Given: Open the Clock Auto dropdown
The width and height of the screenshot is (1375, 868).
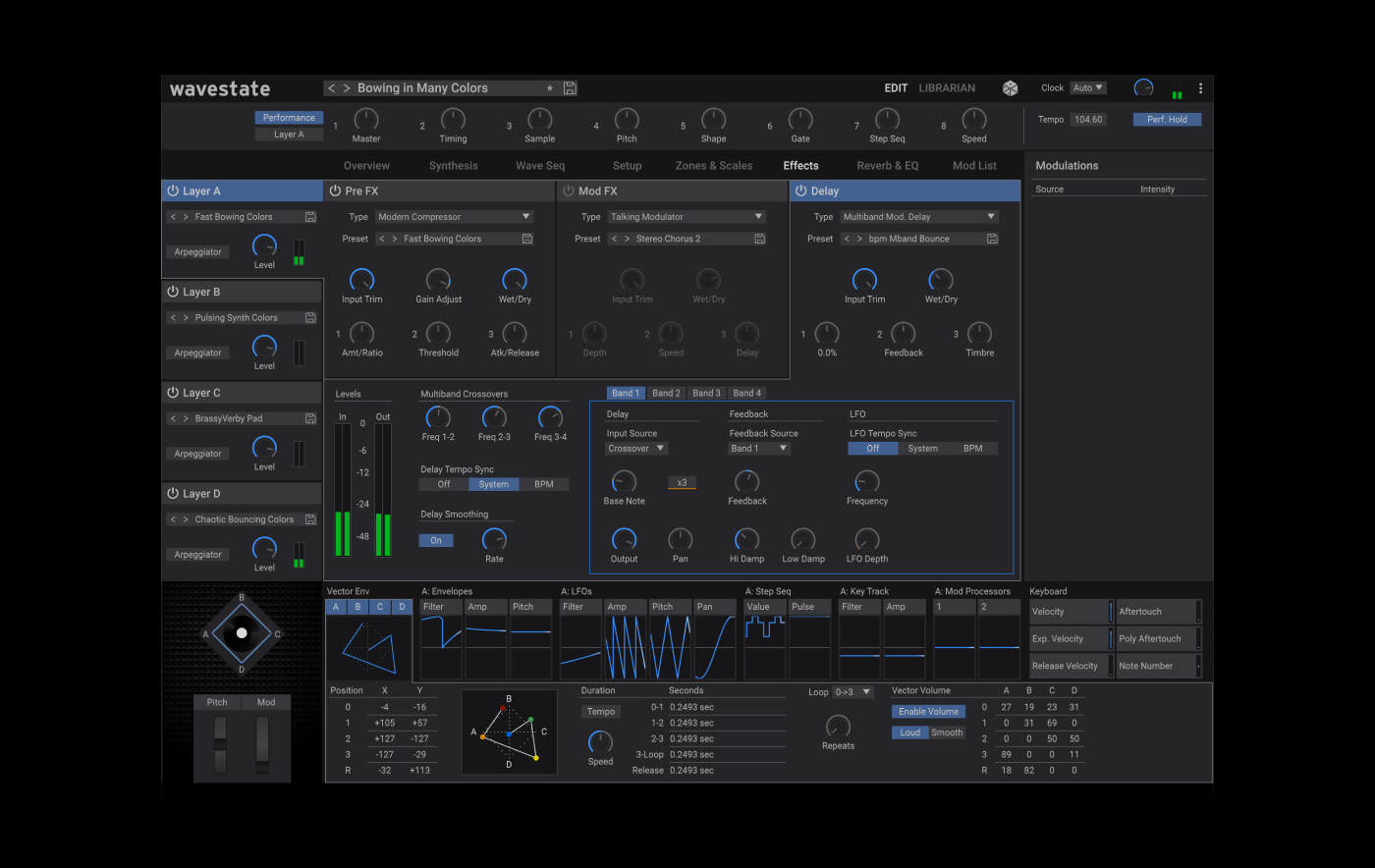Looking at the screenshot, I should point(1087,88).
